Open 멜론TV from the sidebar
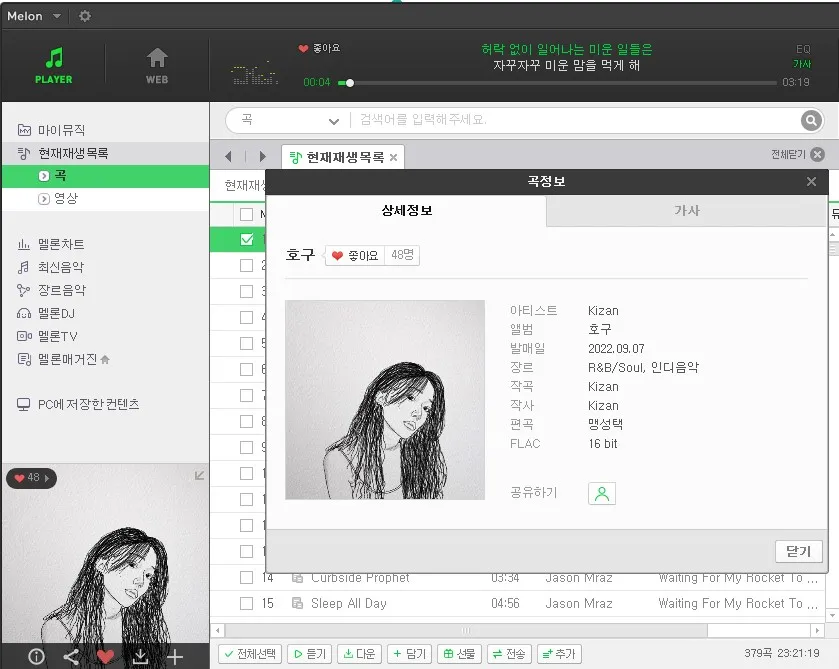The height and width of the screenshot is (669, 839). coord(47,336)
